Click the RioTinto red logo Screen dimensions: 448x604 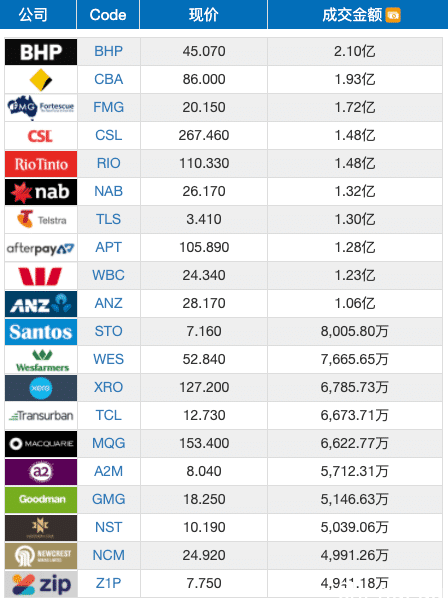pyautogui.click(x=41, y=164)
